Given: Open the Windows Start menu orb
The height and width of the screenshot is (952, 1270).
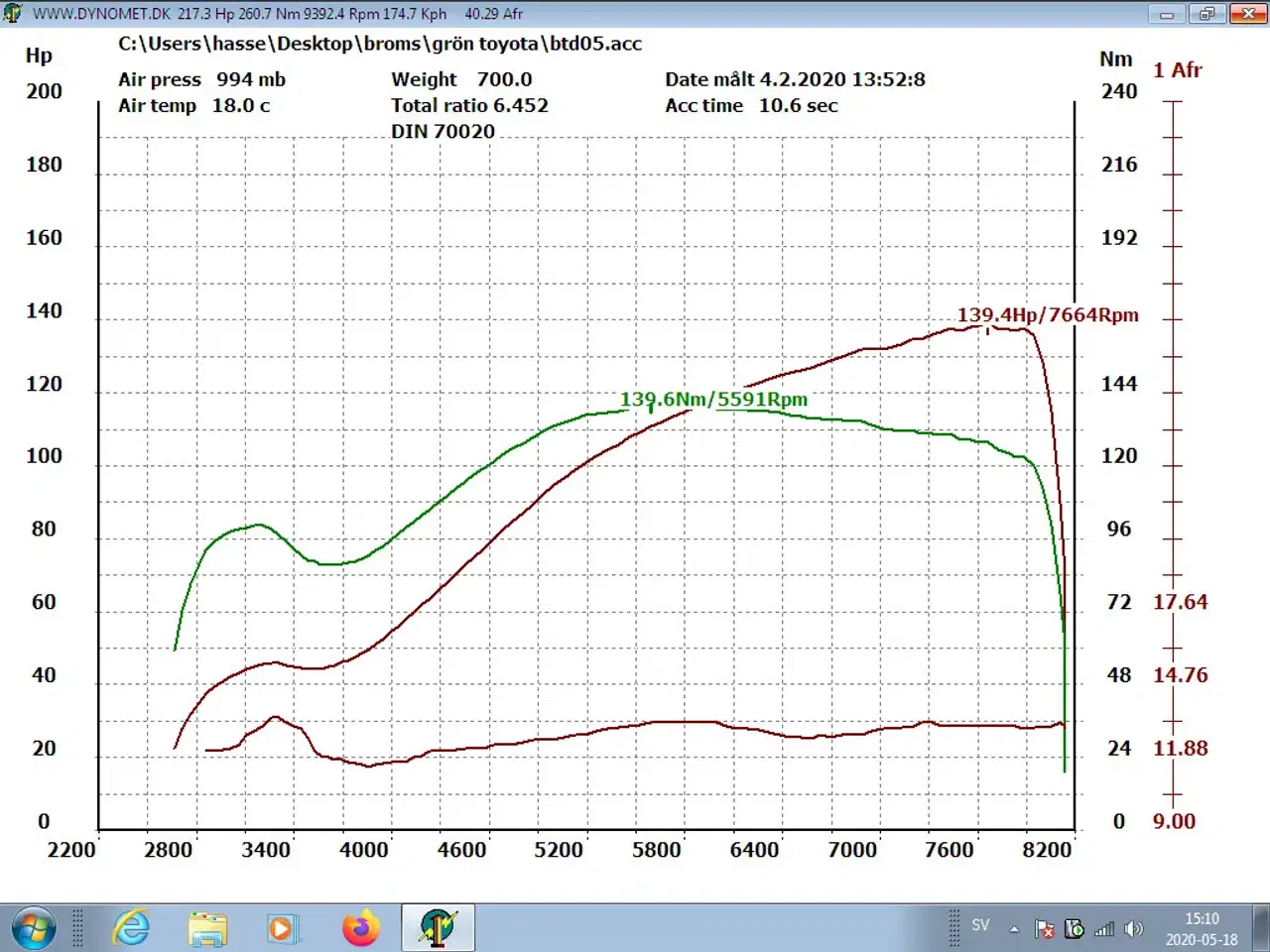Looking at the screenshot, I should point(33,929).
